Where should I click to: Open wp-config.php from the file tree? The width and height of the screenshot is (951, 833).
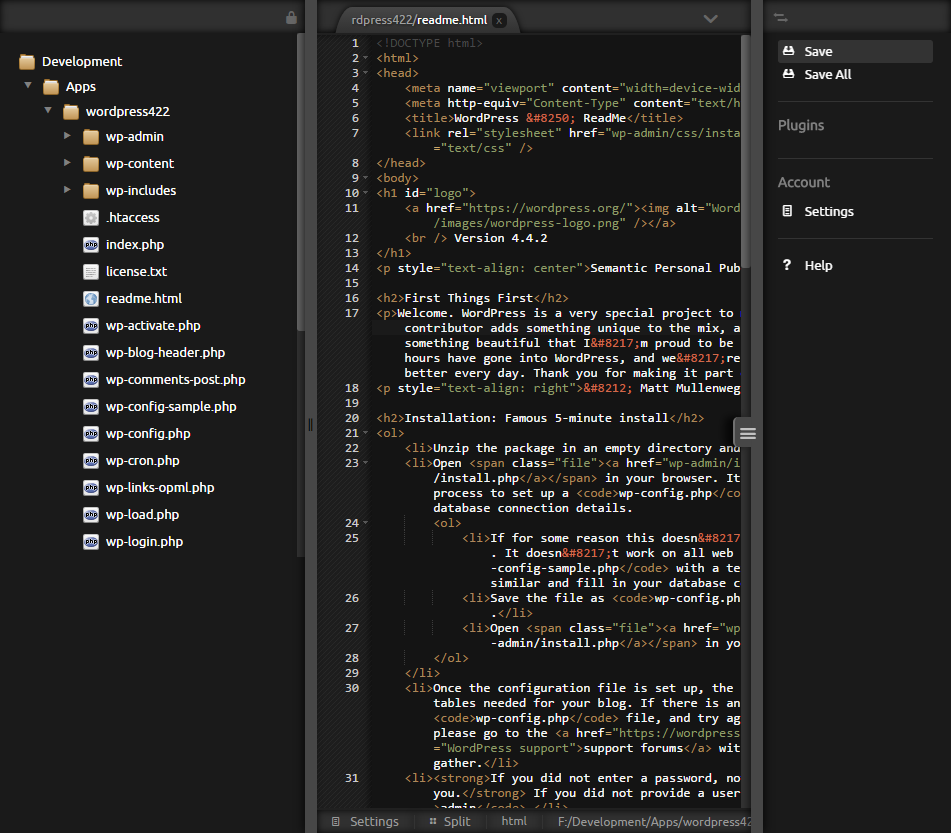click(x=147, y=433)
